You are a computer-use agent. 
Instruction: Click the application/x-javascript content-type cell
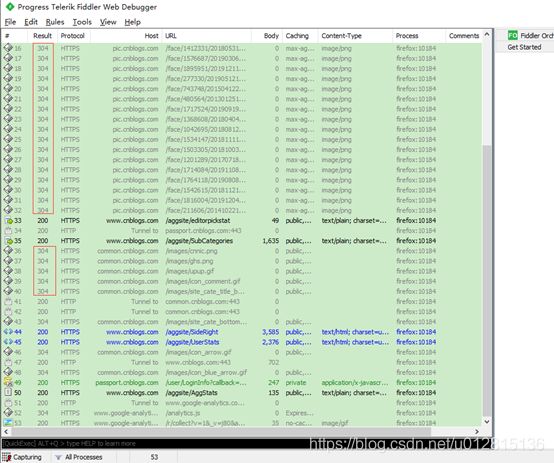(355, 382)
